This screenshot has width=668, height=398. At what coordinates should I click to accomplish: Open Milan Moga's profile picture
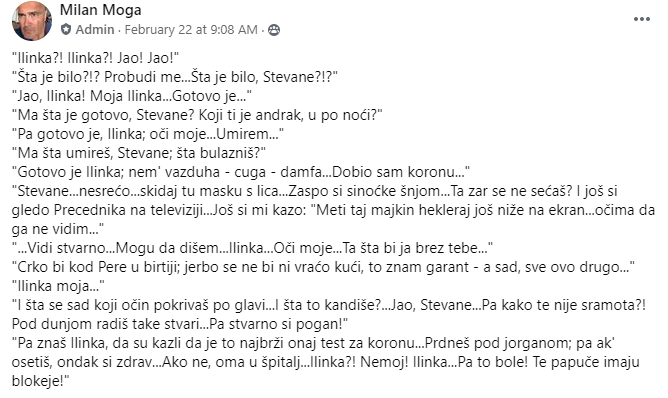[x=32, y=21]
